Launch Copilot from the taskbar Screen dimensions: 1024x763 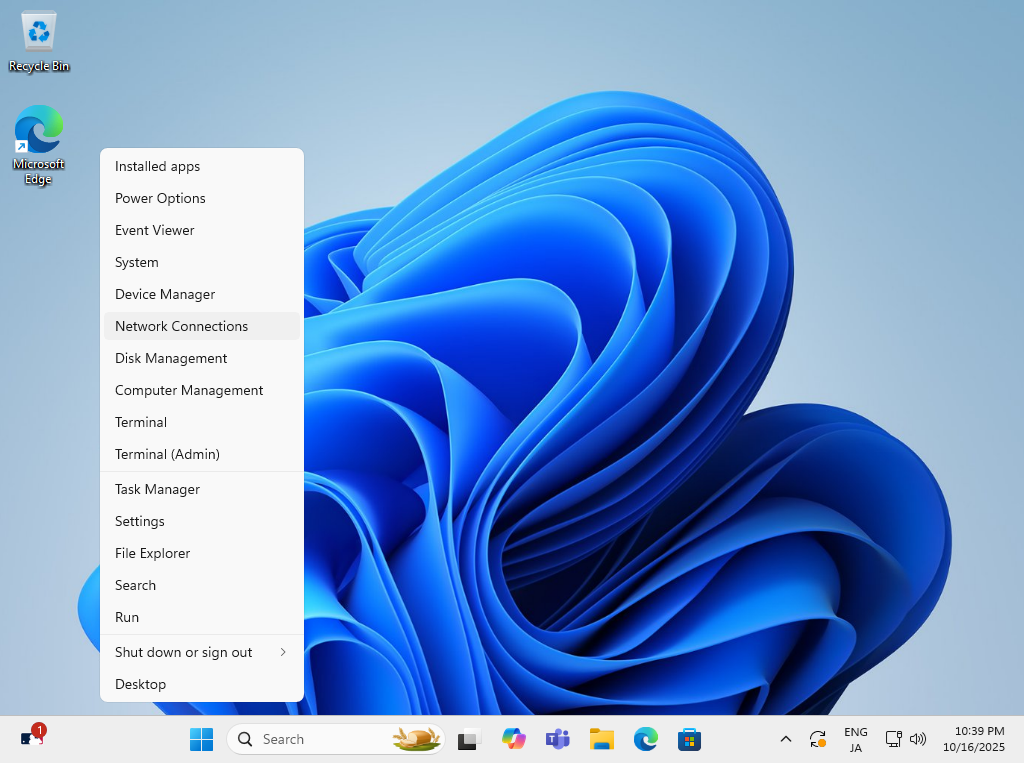point(514,740)
